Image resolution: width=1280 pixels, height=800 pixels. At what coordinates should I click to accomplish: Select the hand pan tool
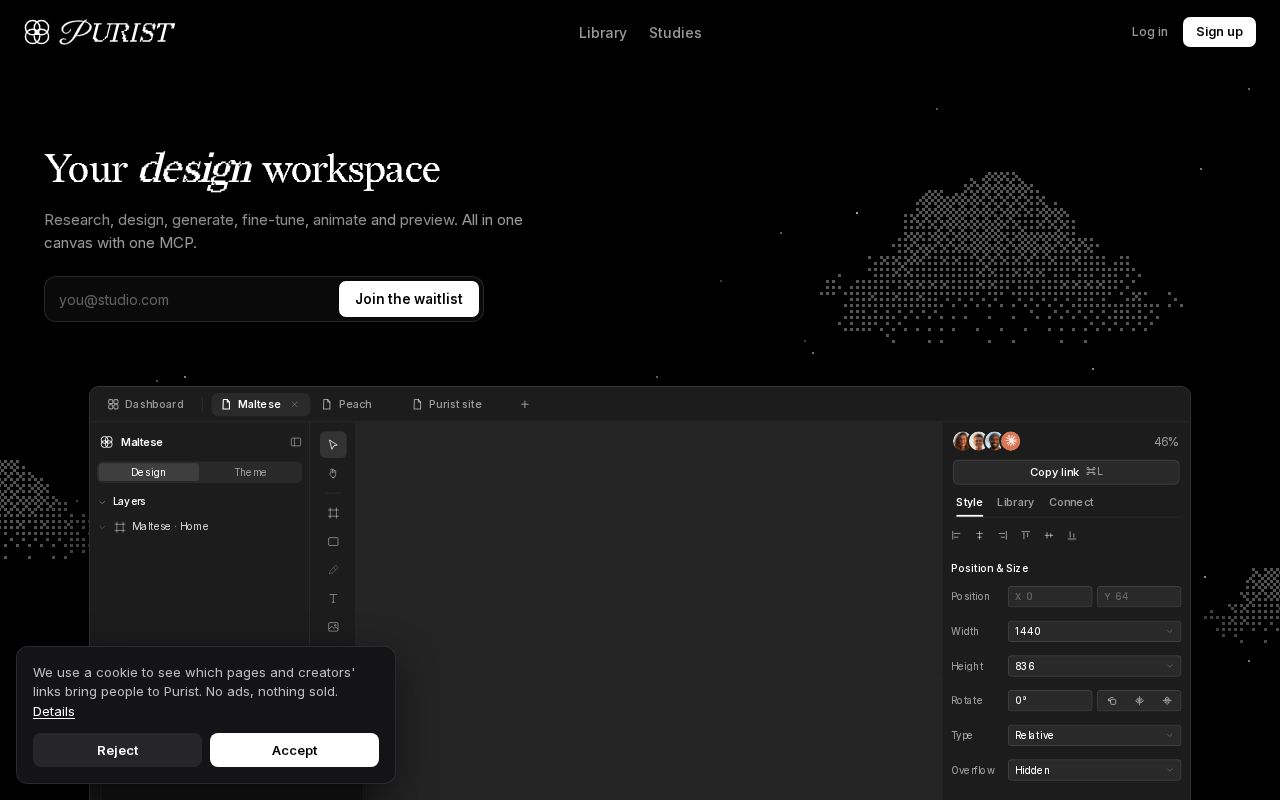pos(333,473)
